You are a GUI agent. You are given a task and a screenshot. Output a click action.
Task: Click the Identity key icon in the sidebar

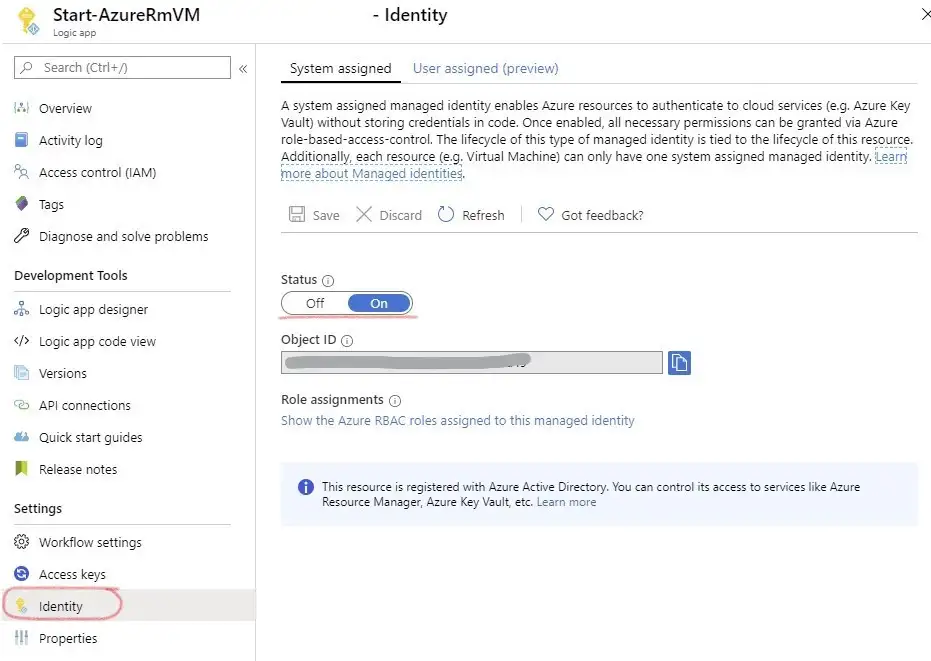click(x=21, y=605)
